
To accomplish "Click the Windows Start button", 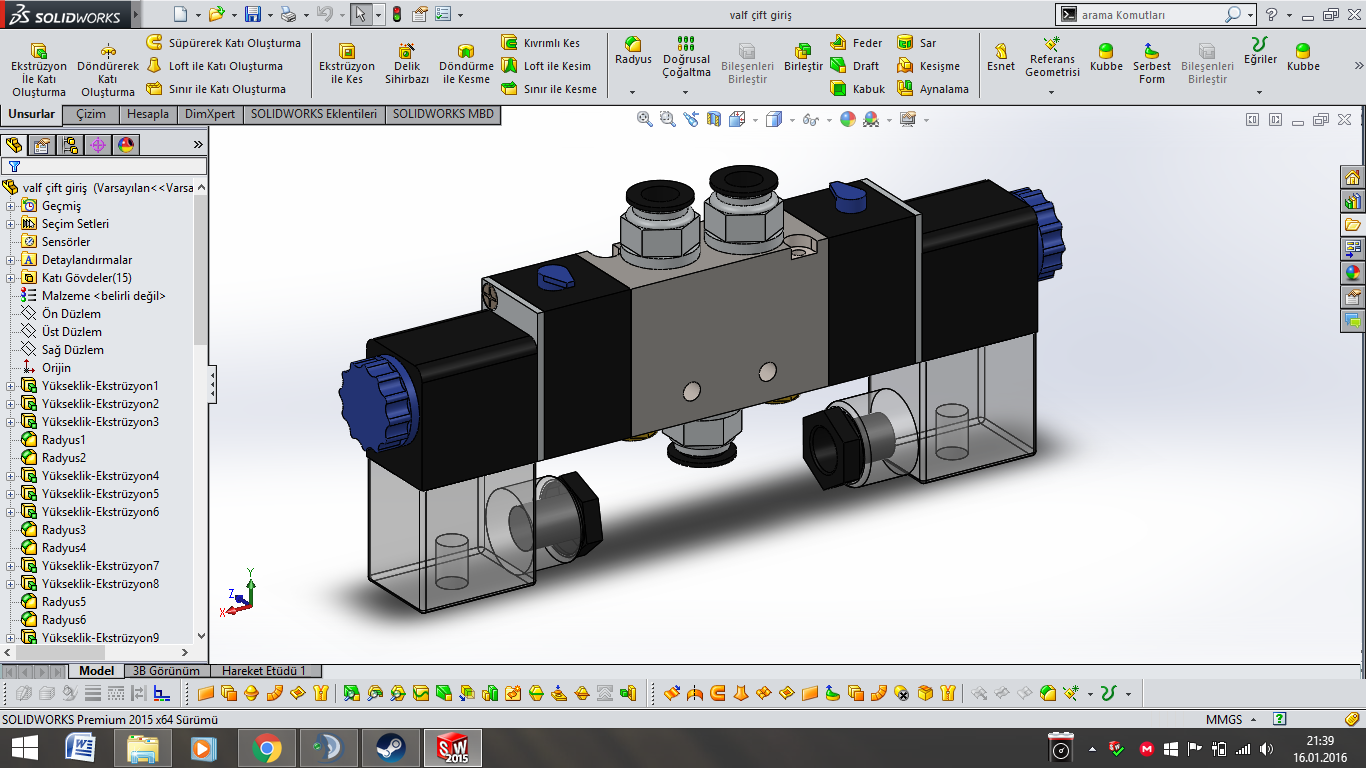I will coord(24,748).
